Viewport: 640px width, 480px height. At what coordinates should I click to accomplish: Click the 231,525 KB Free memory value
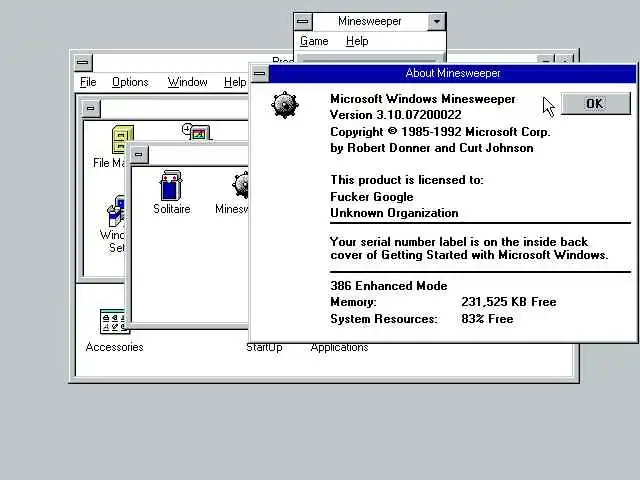click(x=509, y=302)
